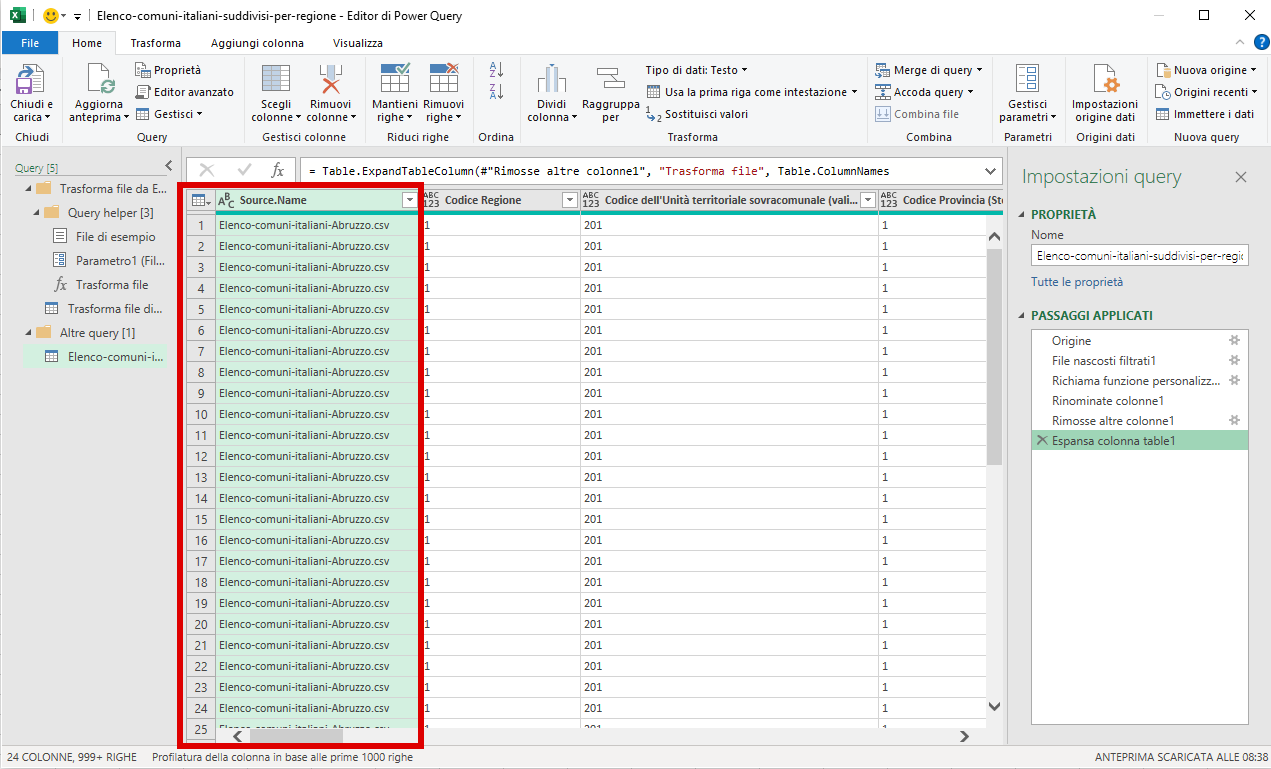Collapse the Query pane with the arrow
This screenshot has height=769, width=1271.
[168, 166]
